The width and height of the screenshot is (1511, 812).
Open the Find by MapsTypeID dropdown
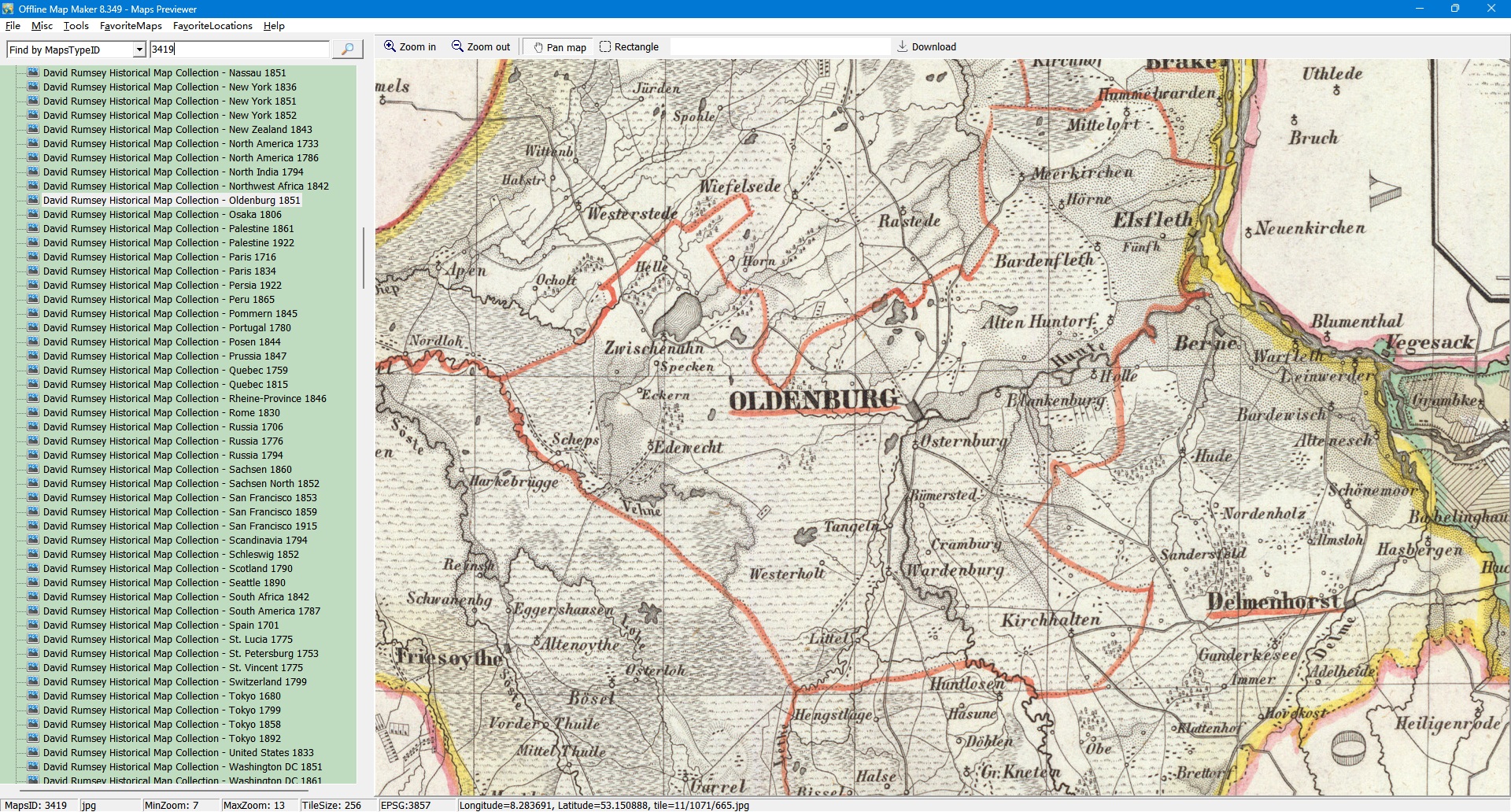pyautogui.click(x=139, y=50)
